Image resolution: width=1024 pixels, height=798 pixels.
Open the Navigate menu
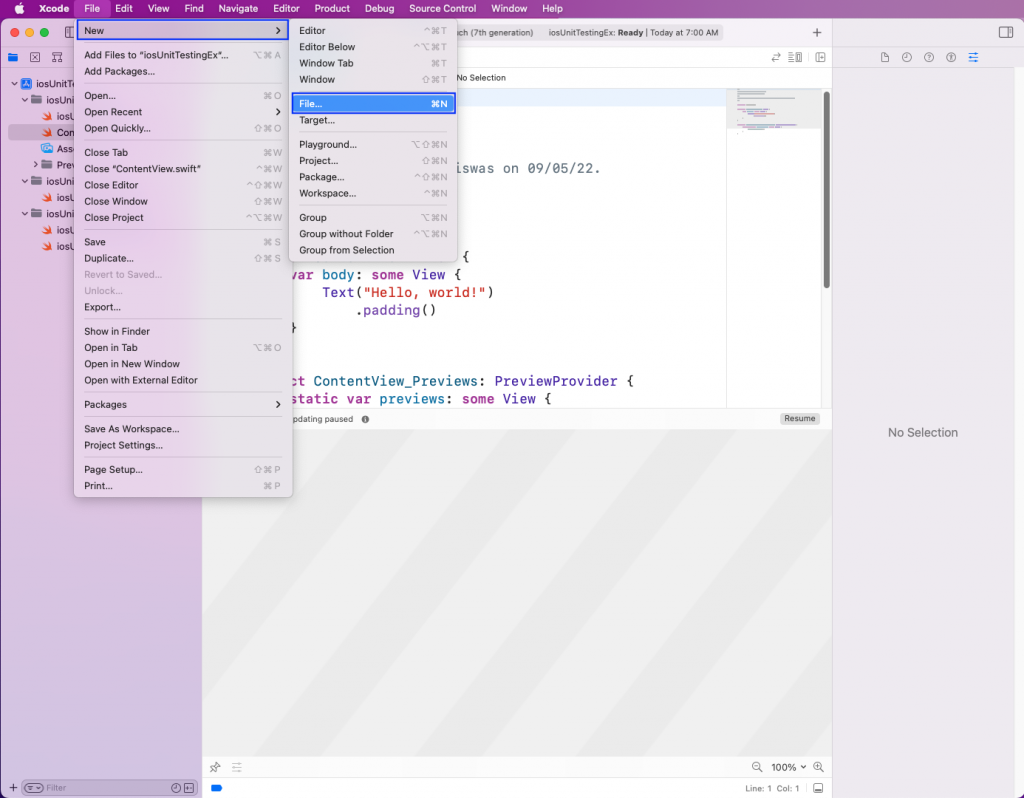pos(238,8)
